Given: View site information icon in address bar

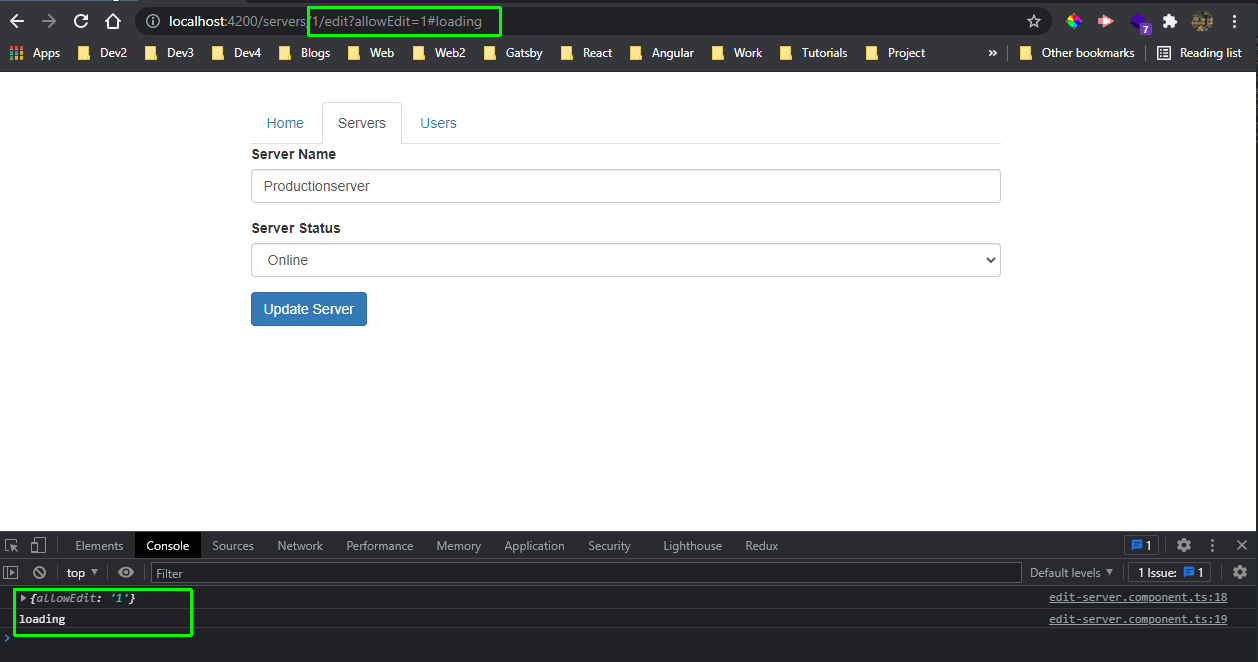Looking at the screenshot, I should [153, 21].
